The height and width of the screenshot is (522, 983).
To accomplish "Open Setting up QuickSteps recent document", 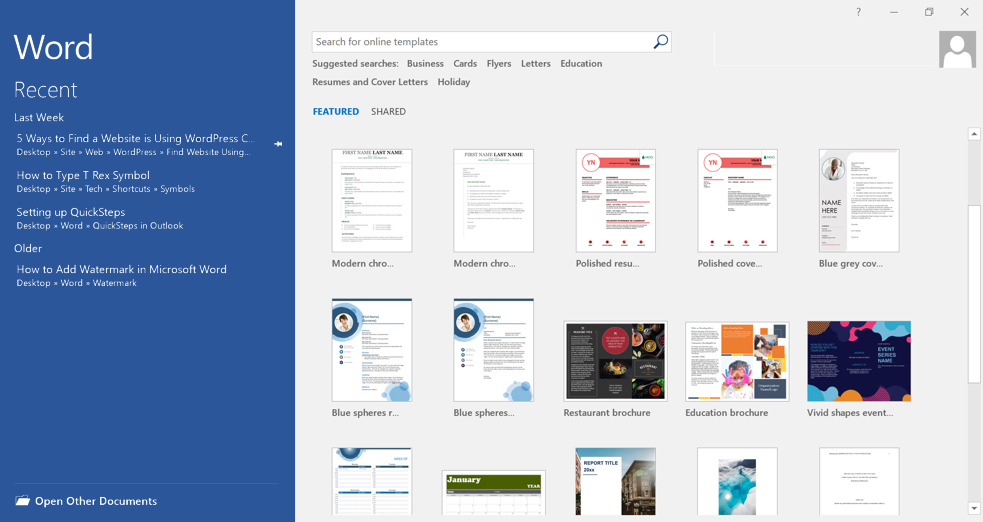I will 70,212.
